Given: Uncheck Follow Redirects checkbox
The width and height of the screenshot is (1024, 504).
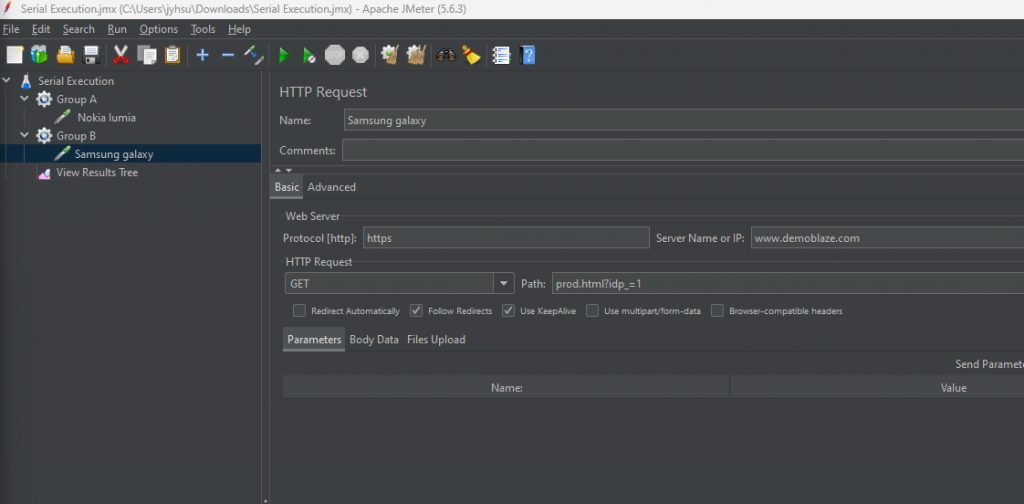Looking at the screenshot, I should pos(416,311).
